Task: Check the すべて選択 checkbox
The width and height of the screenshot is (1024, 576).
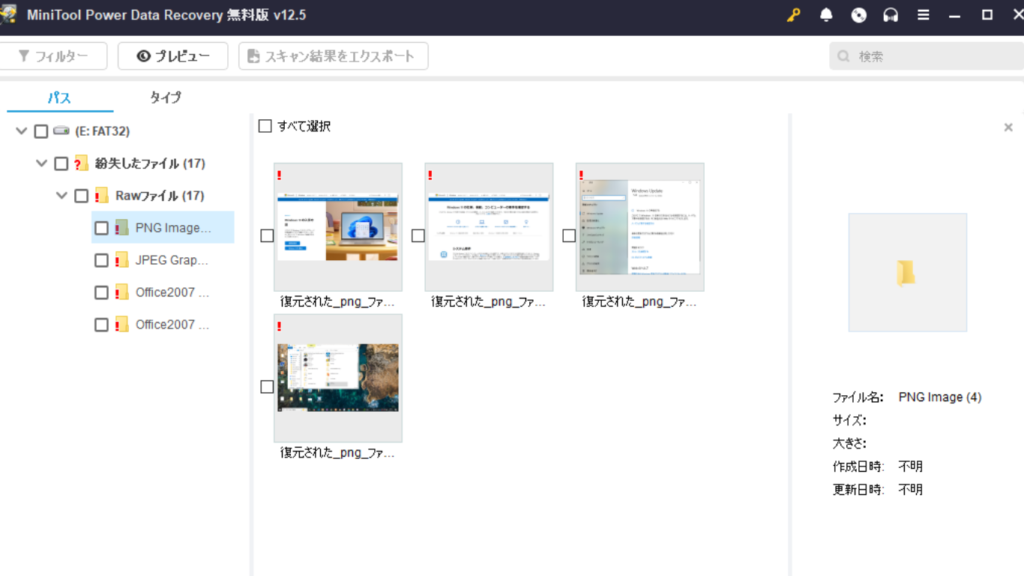Action: (x=264, y=126)
